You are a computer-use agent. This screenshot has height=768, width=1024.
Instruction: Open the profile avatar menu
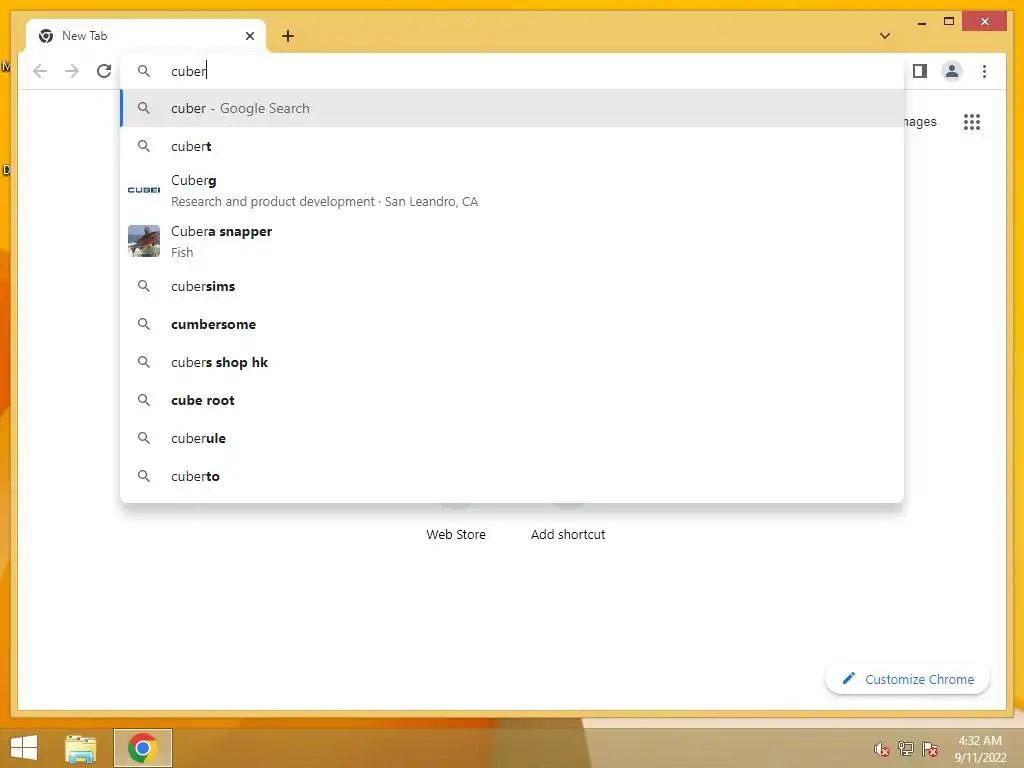(952, 71)
